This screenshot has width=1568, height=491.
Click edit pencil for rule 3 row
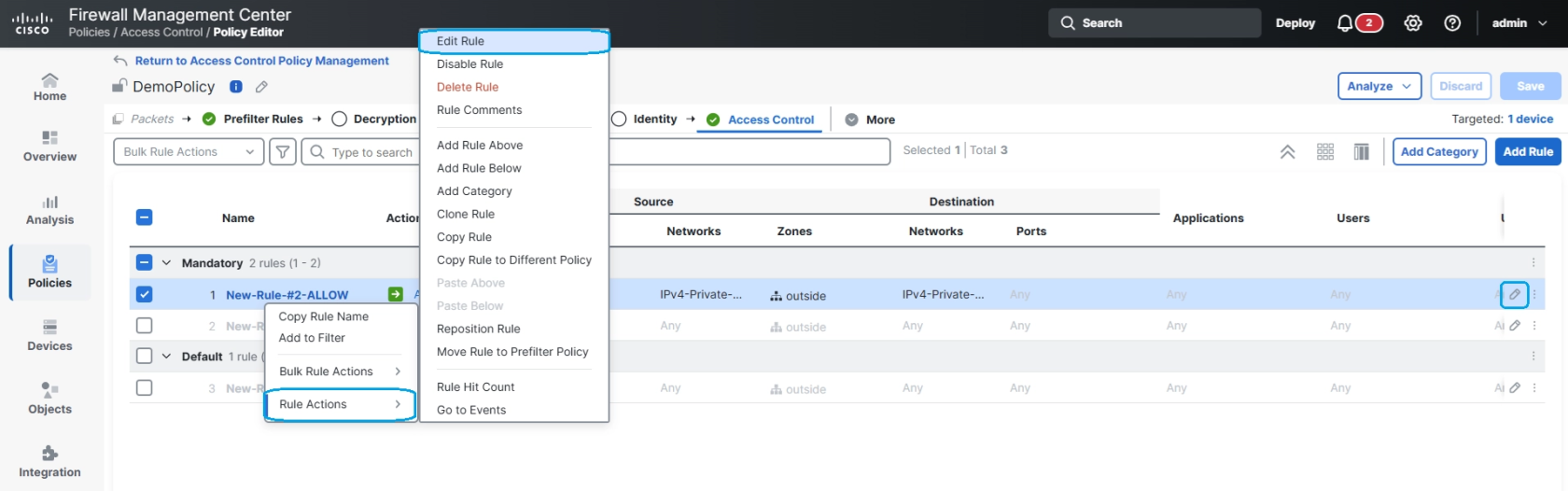click(x=1515, y=388)
